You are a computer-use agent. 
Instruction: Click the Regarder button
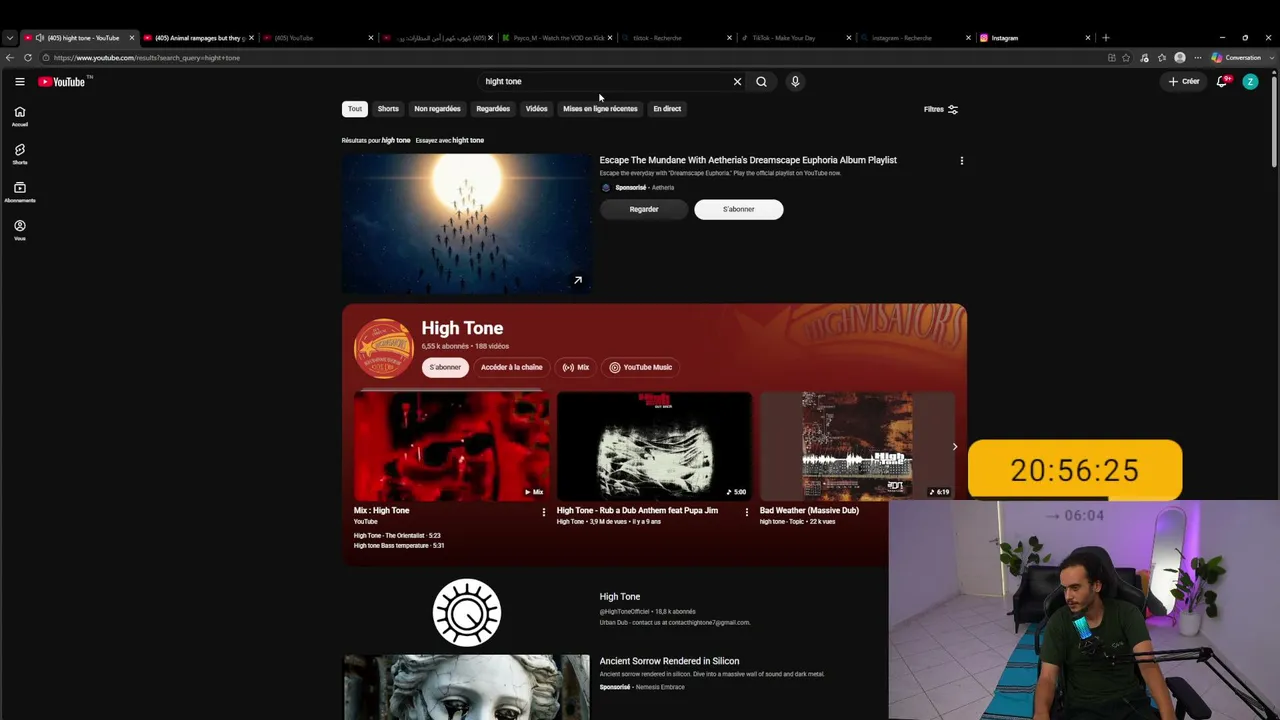click(644, 209)
